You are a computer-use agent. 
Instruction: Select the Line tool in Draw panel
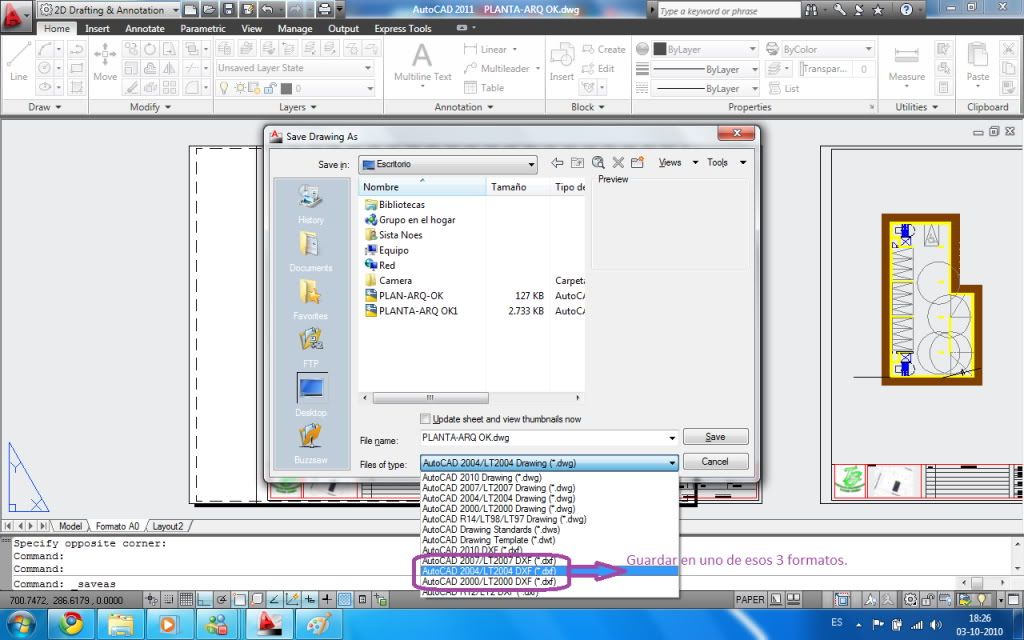(x=18, y=61)
